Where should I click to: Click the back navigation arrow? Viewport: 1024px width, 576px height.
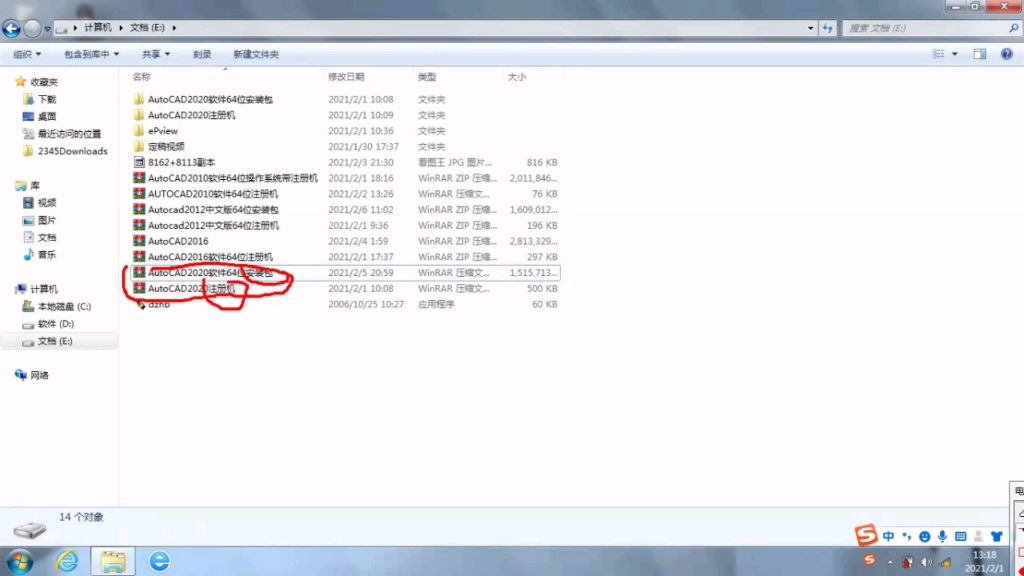tap(9, 27)
